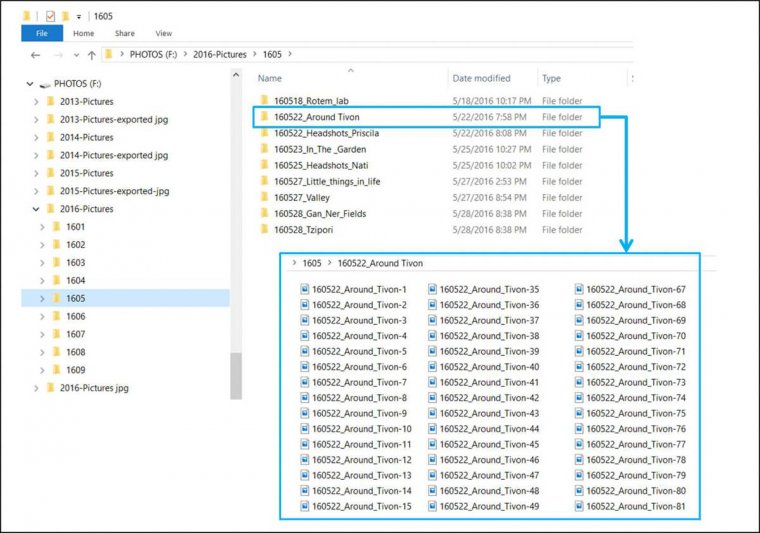Click the 160522_Around_Tivon-72 image file icon
Image resolution: width=760 pixels, height=533 pixels.
click(579, 367)
